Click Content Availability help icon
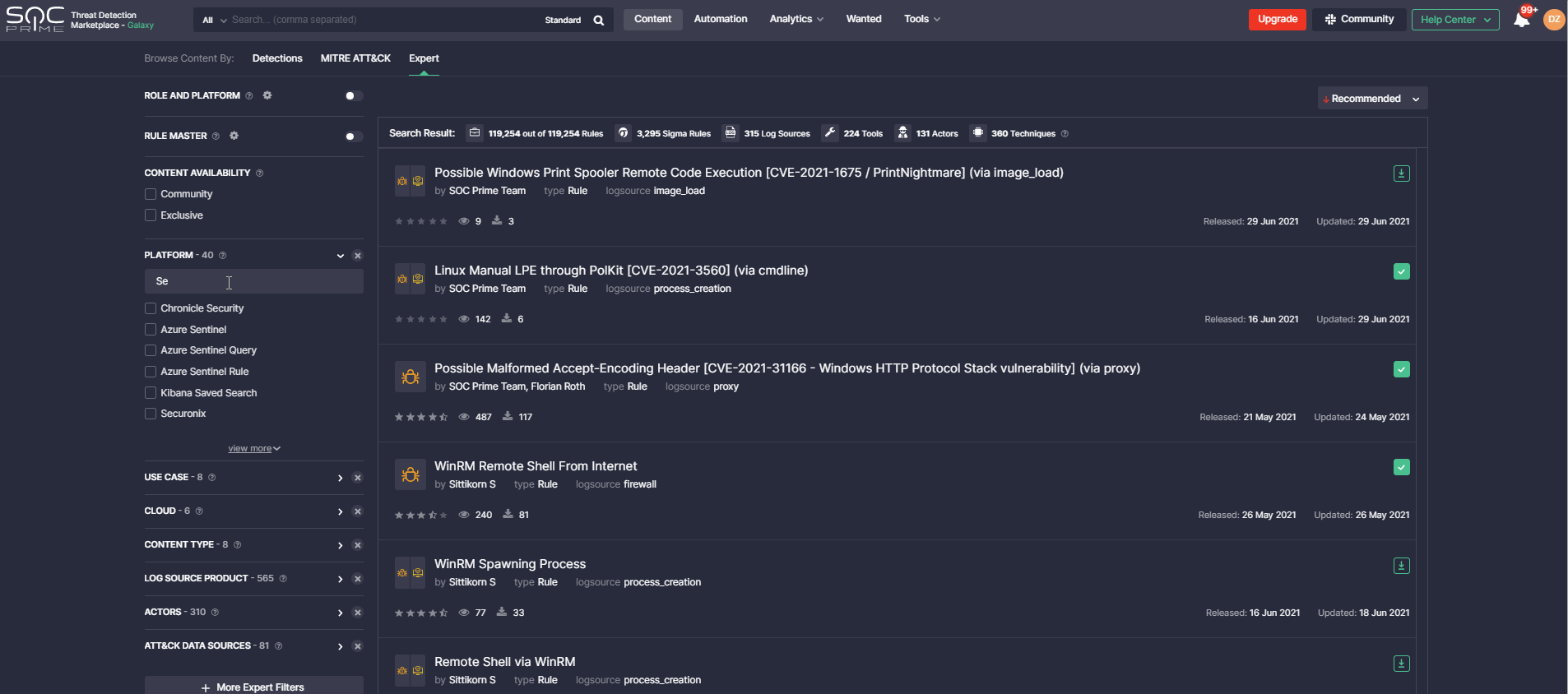 pyautogui.click(x=260, y=173)
